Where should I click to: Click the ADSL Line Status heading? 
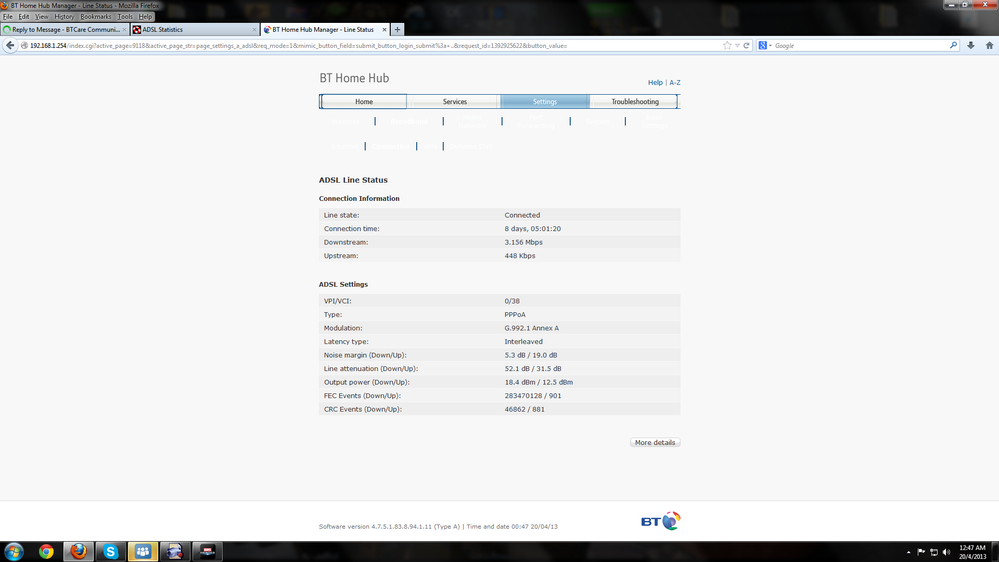[x=353, y=180]
